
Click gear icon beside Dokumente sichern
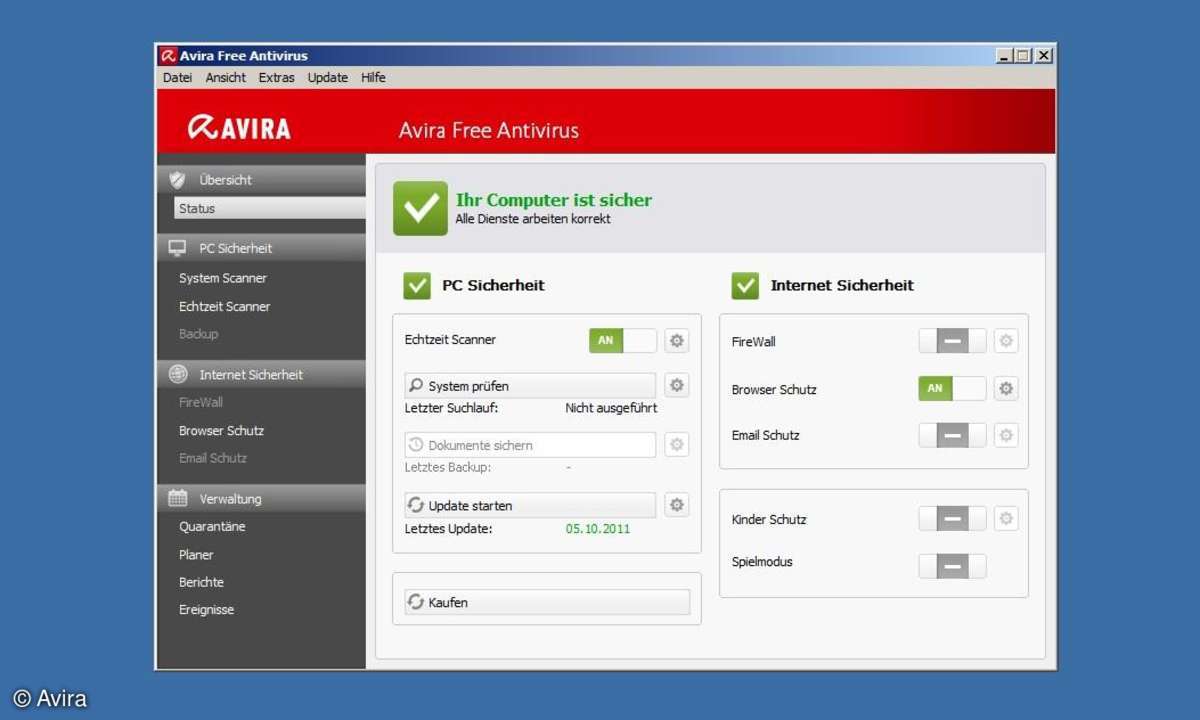677,445
